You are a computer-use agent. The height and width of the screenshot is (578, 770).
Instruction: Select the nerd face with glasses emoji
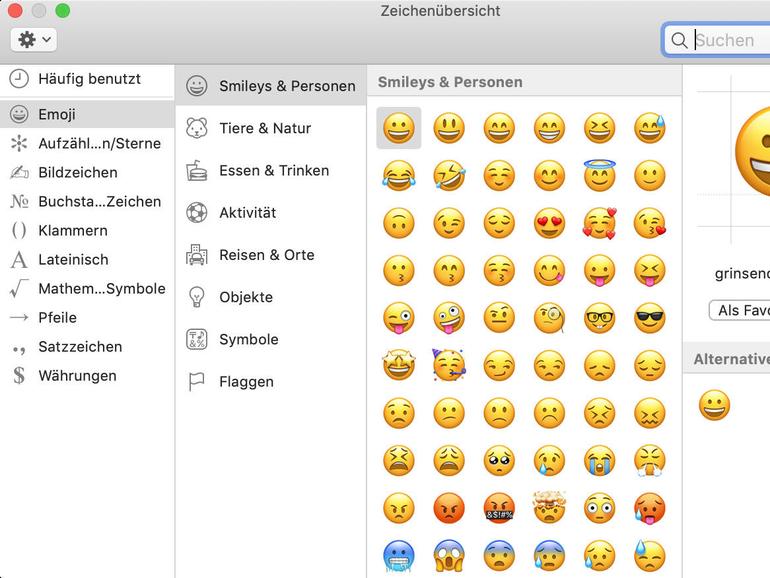click(599, 318)
